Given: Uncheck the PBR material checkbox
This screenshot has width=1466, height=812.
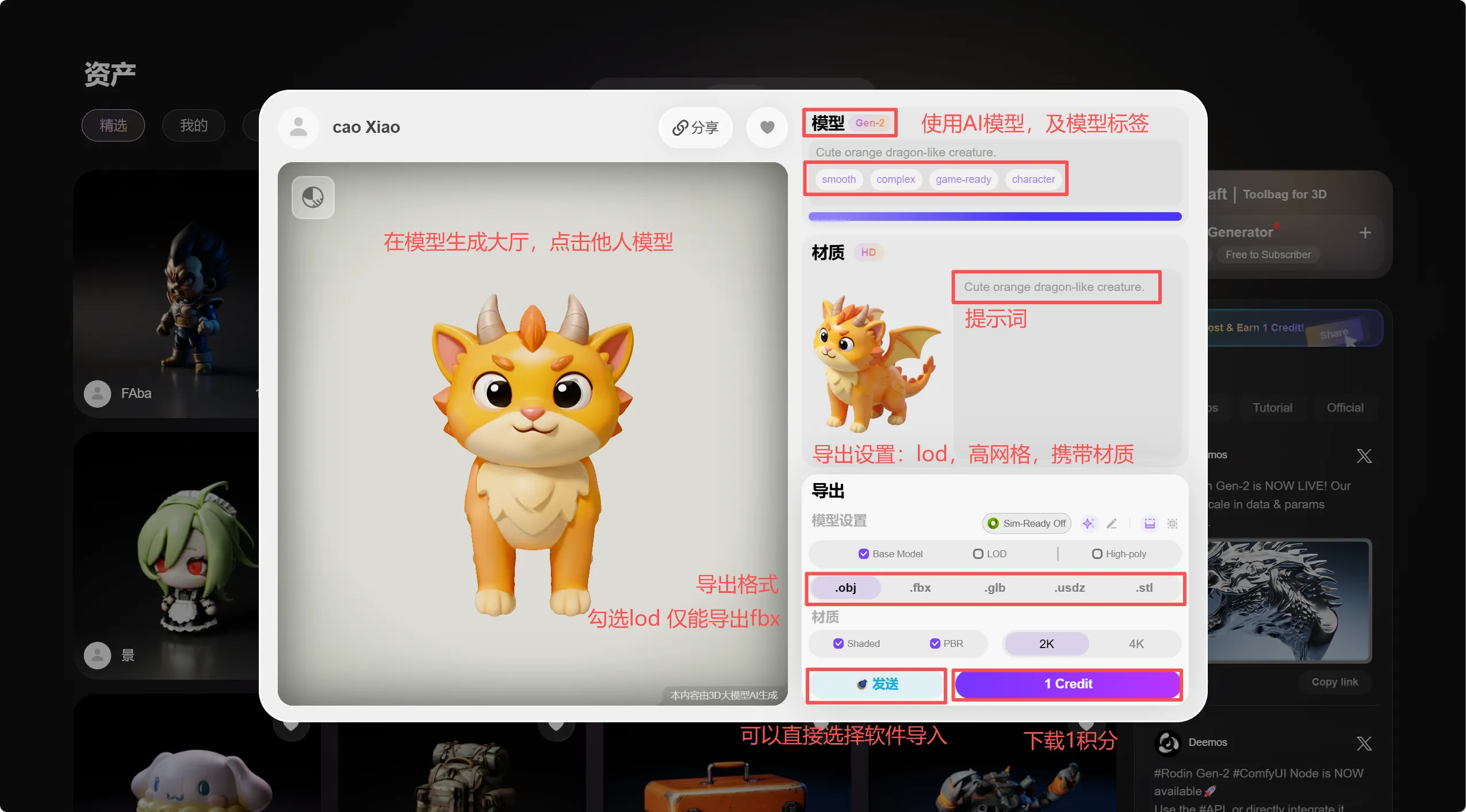Looking at the screenshot, I should [935, 644].
